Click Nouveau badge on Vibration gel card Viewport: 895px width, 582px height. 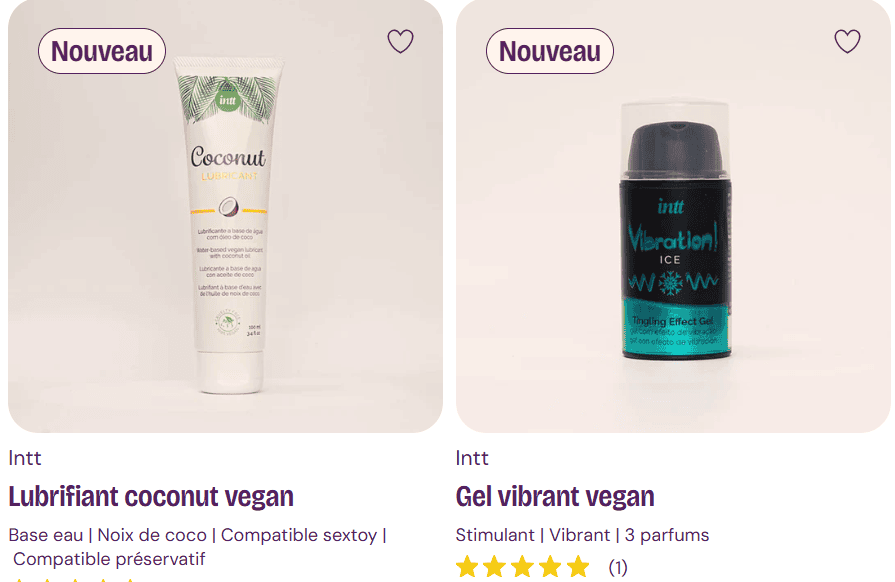pos(550,51)
